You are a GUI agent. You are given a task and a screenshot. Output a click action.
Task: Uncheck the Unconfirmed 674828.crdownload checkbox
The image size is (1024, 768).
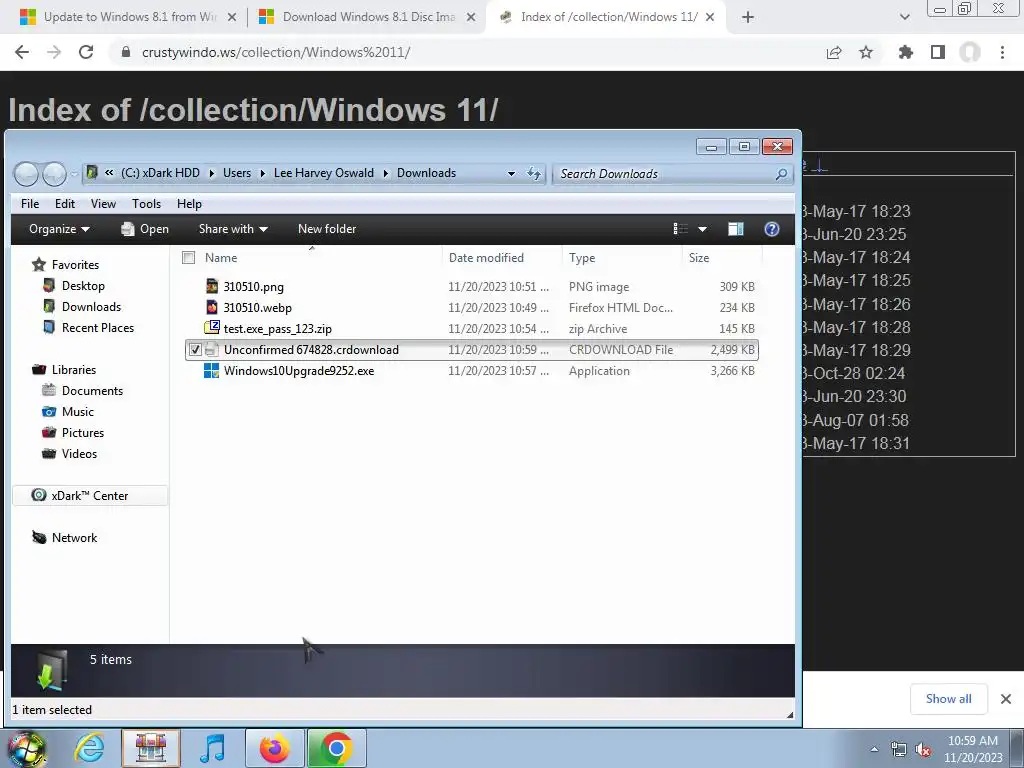(x=195, y=350)
